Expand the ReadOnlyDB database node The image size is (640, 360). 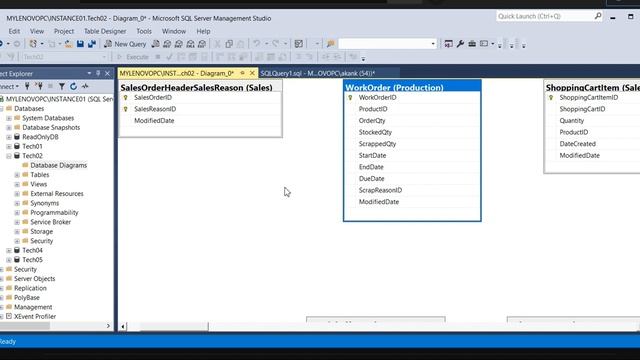point(9,137)
